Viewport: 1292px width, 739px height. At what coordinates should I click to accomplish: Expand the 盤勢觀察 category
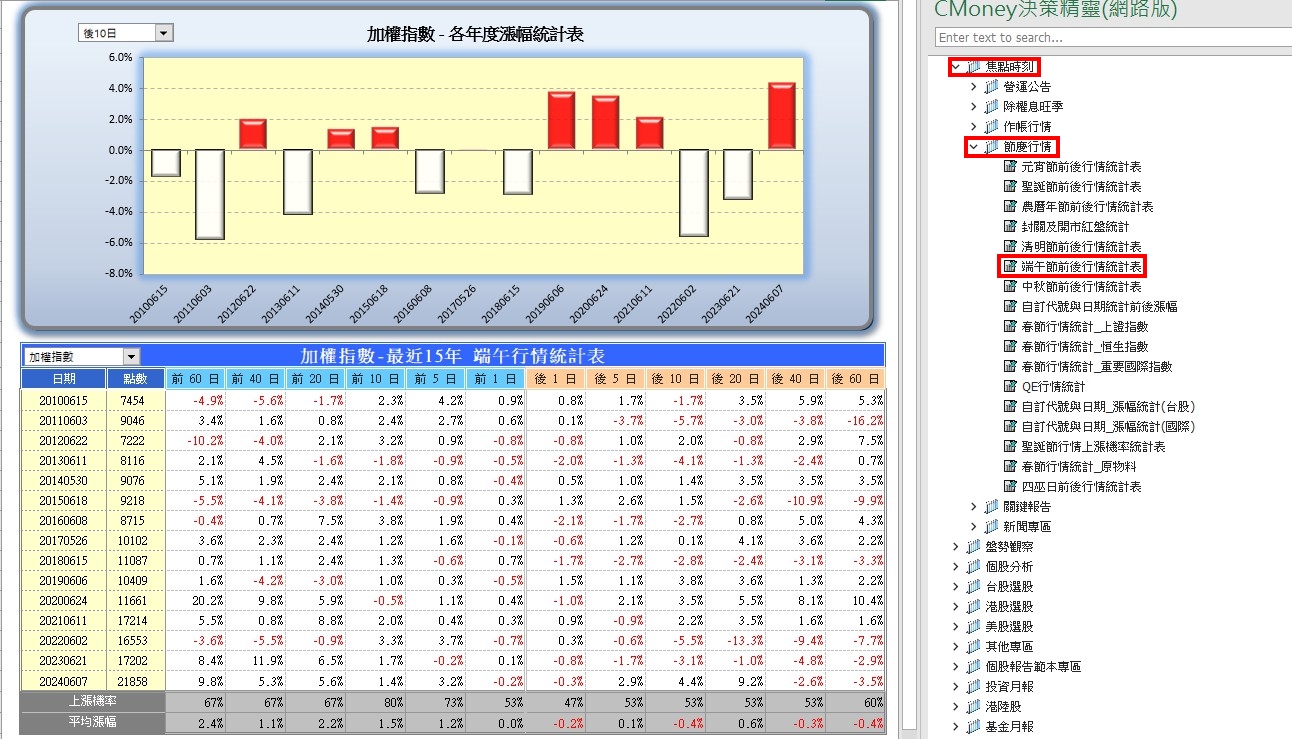tap(956, 547)
